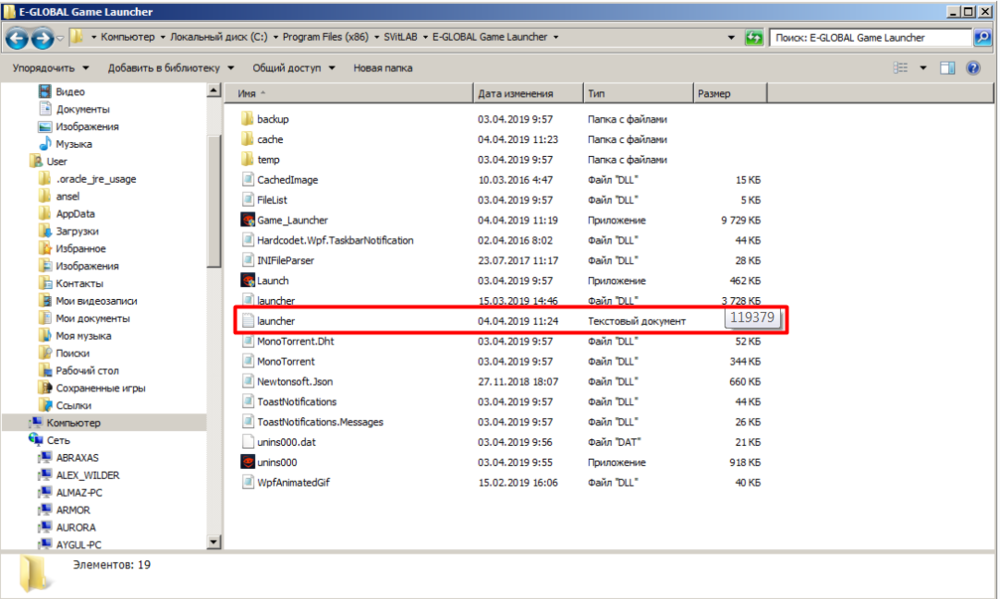Image resolution: width=1000 pixels, height=599 pixels.
Task: Open the Добавить в библиотеку menu
Action: point(171,68)
